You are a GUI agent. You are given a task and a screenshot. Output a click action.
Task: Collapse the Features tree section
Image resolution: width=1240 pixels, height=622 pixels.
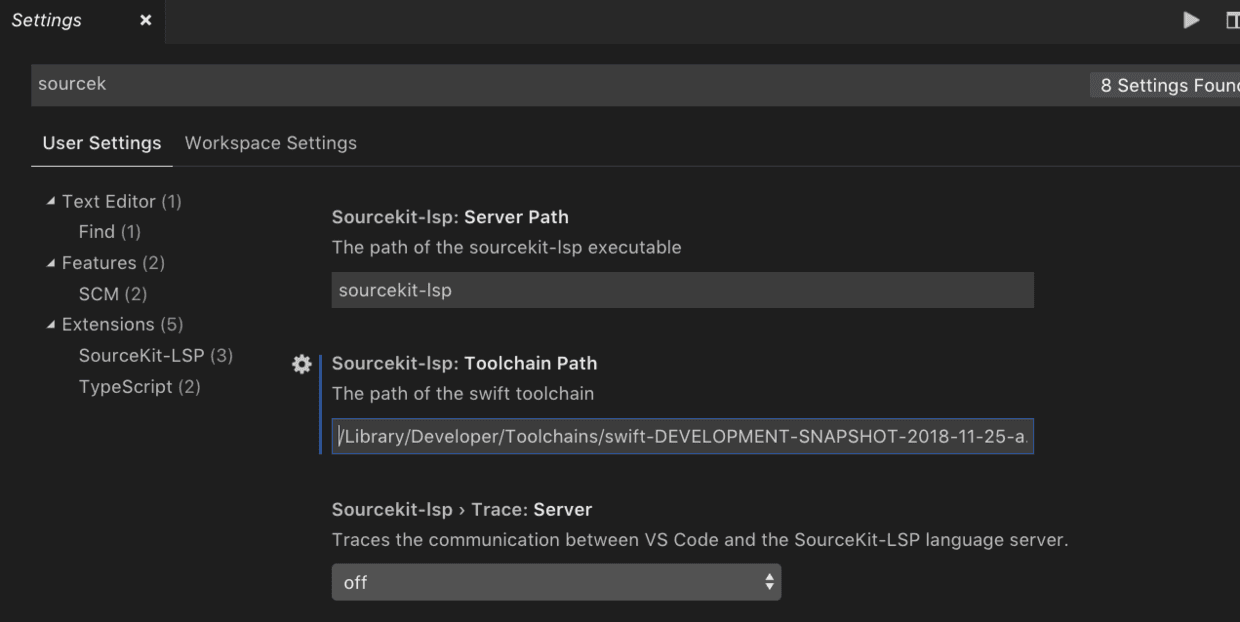[51, 263]
